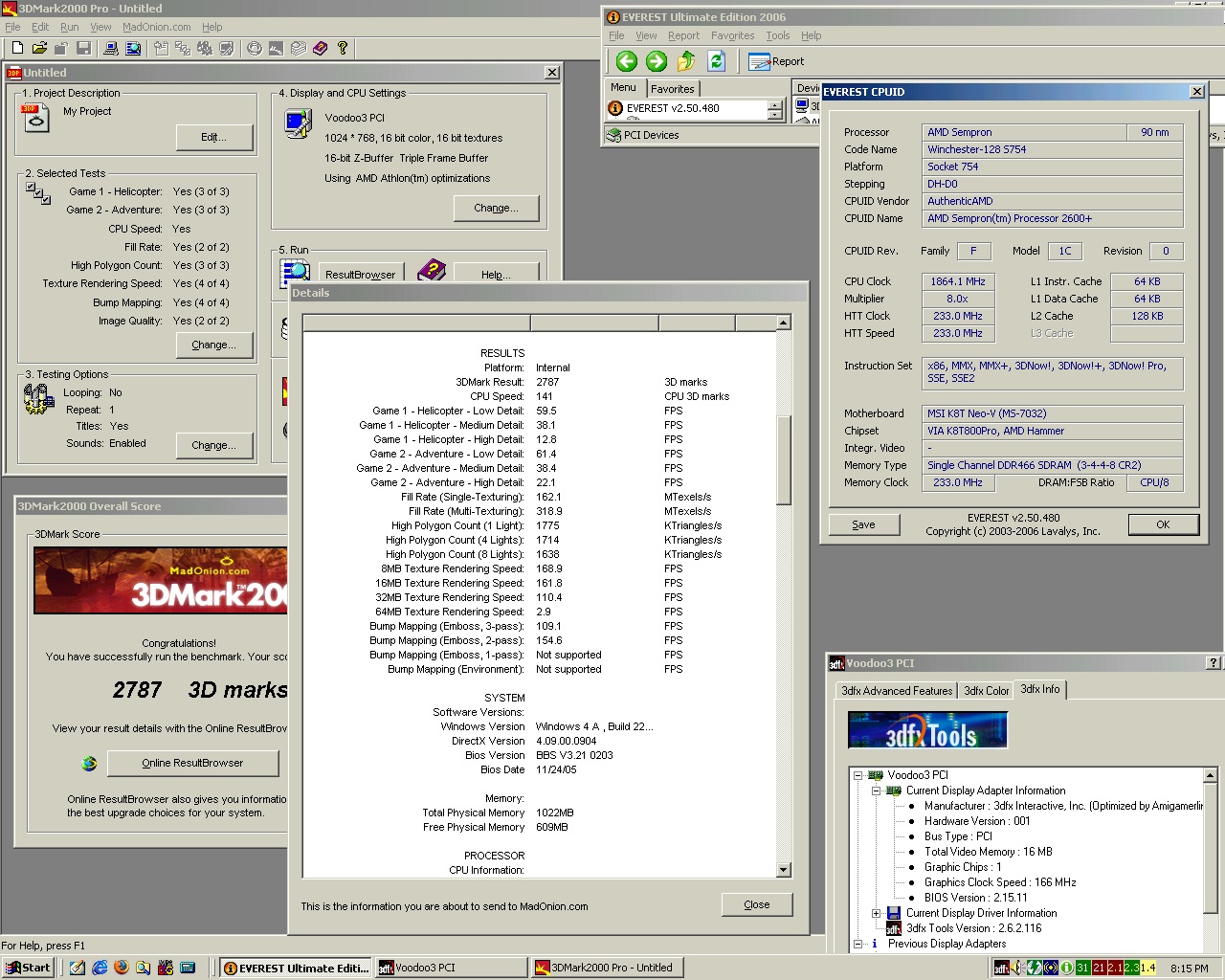Viewport: 1225px width, 980px height.
Task: Click the purple book help icon in 3DMark2000 toolbar
Action: pyautogui.click(x=320, y=48)
